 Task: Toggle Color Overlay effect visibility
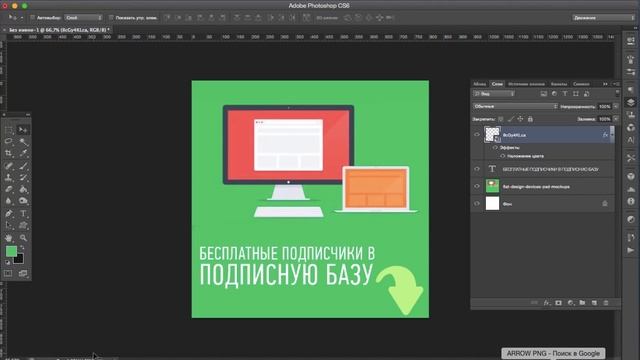pos(502,156)
